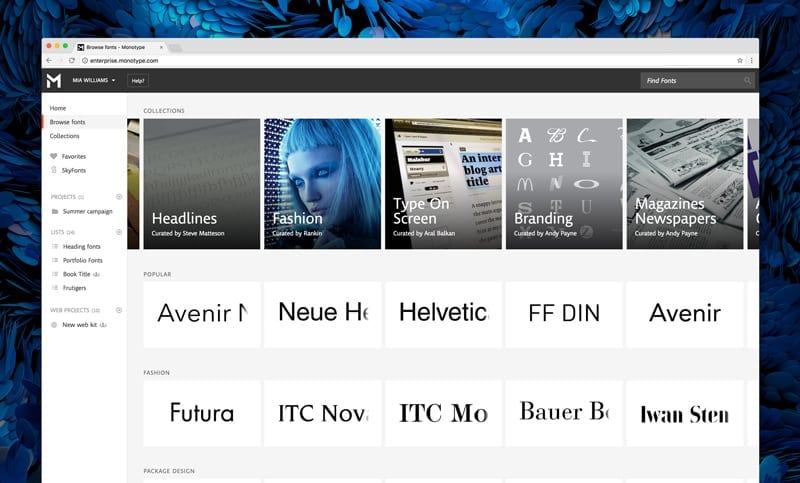
Task: Select the Bauer Bodoni font tile
Action: click(564, 413)
